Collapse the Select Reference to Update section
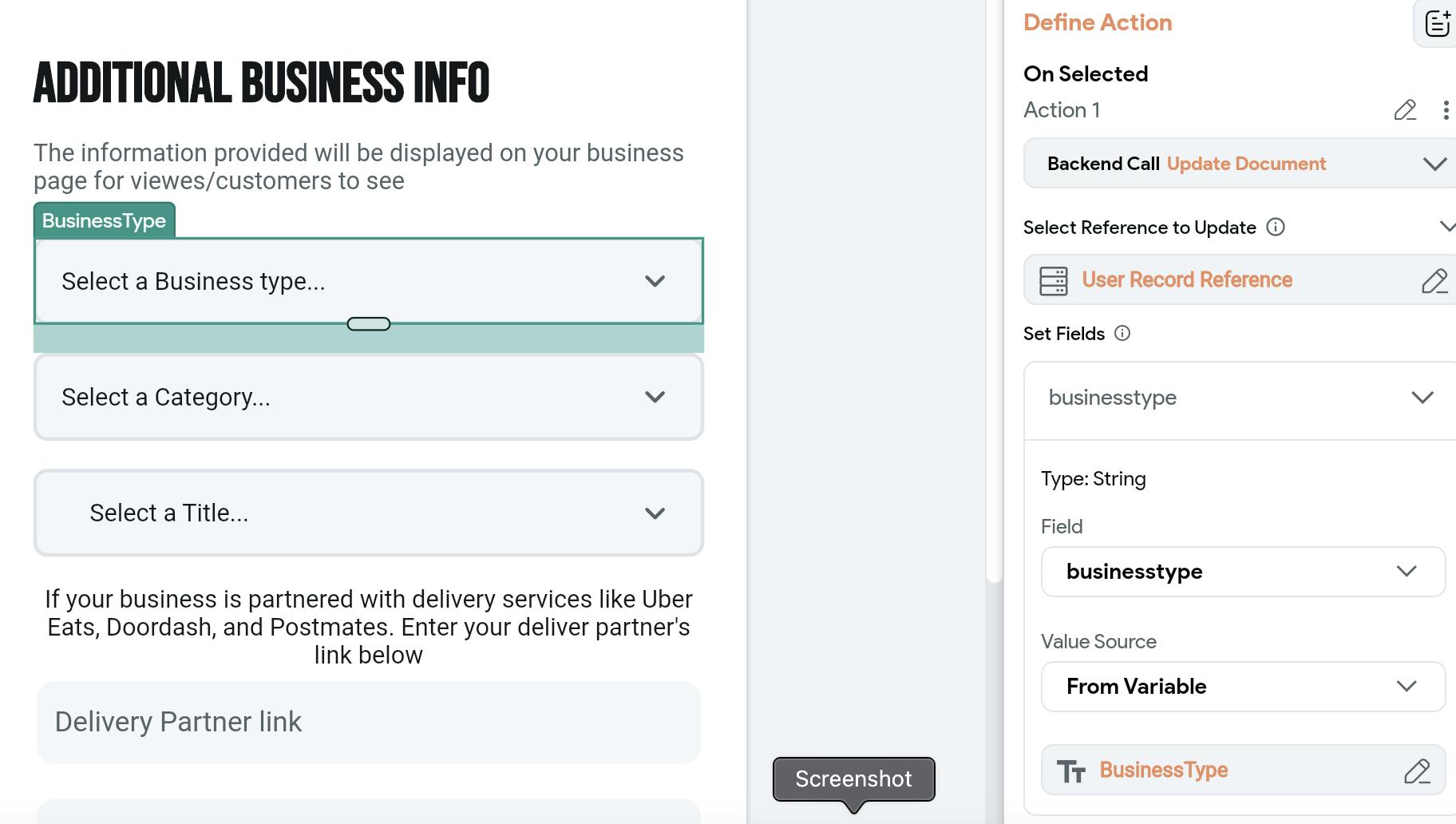 (x=1446, y=227)
